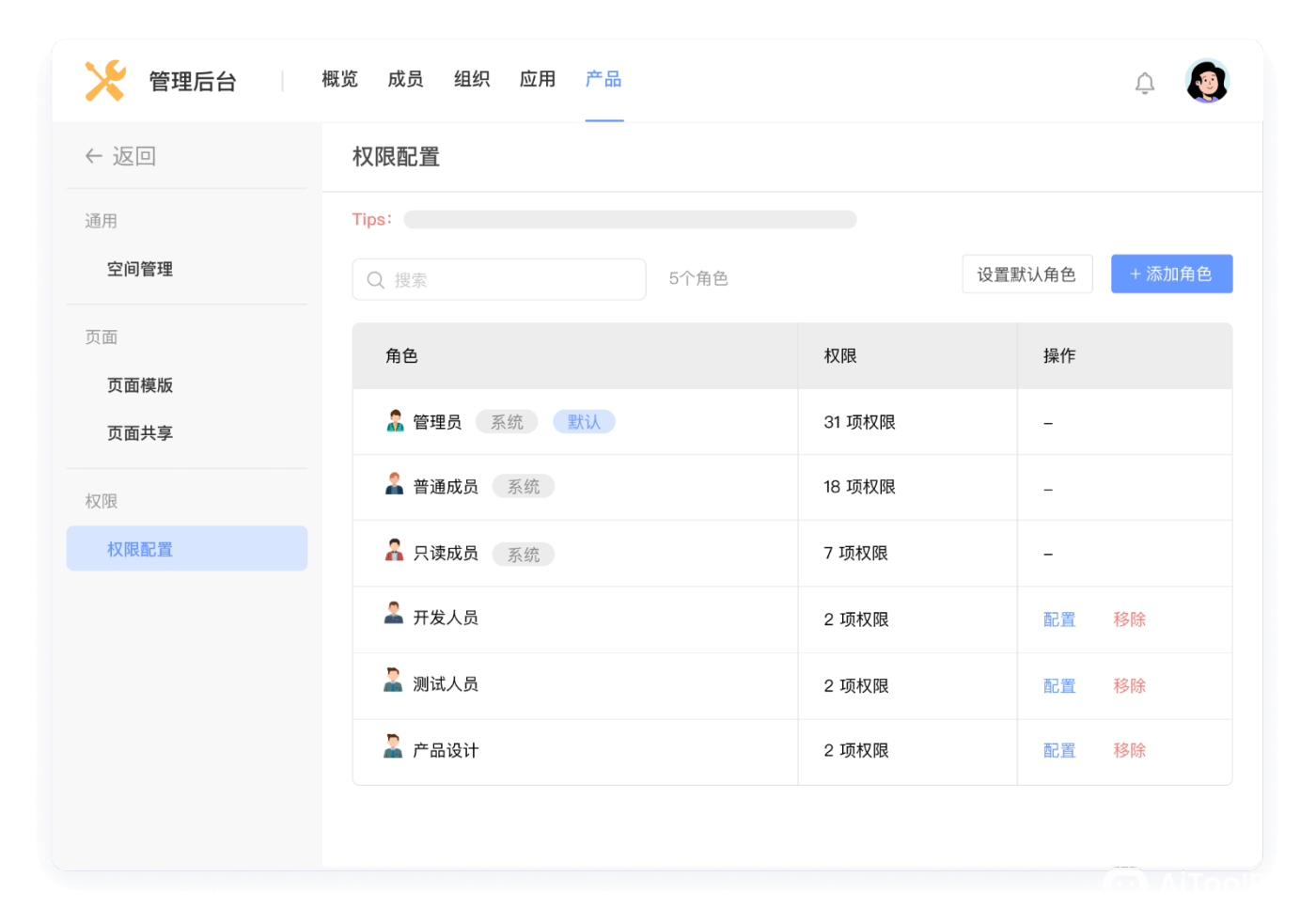This screenshot has width=1316, height=924.
Task: Click the 管理员 role avatar icon
Action: point(396,421)
